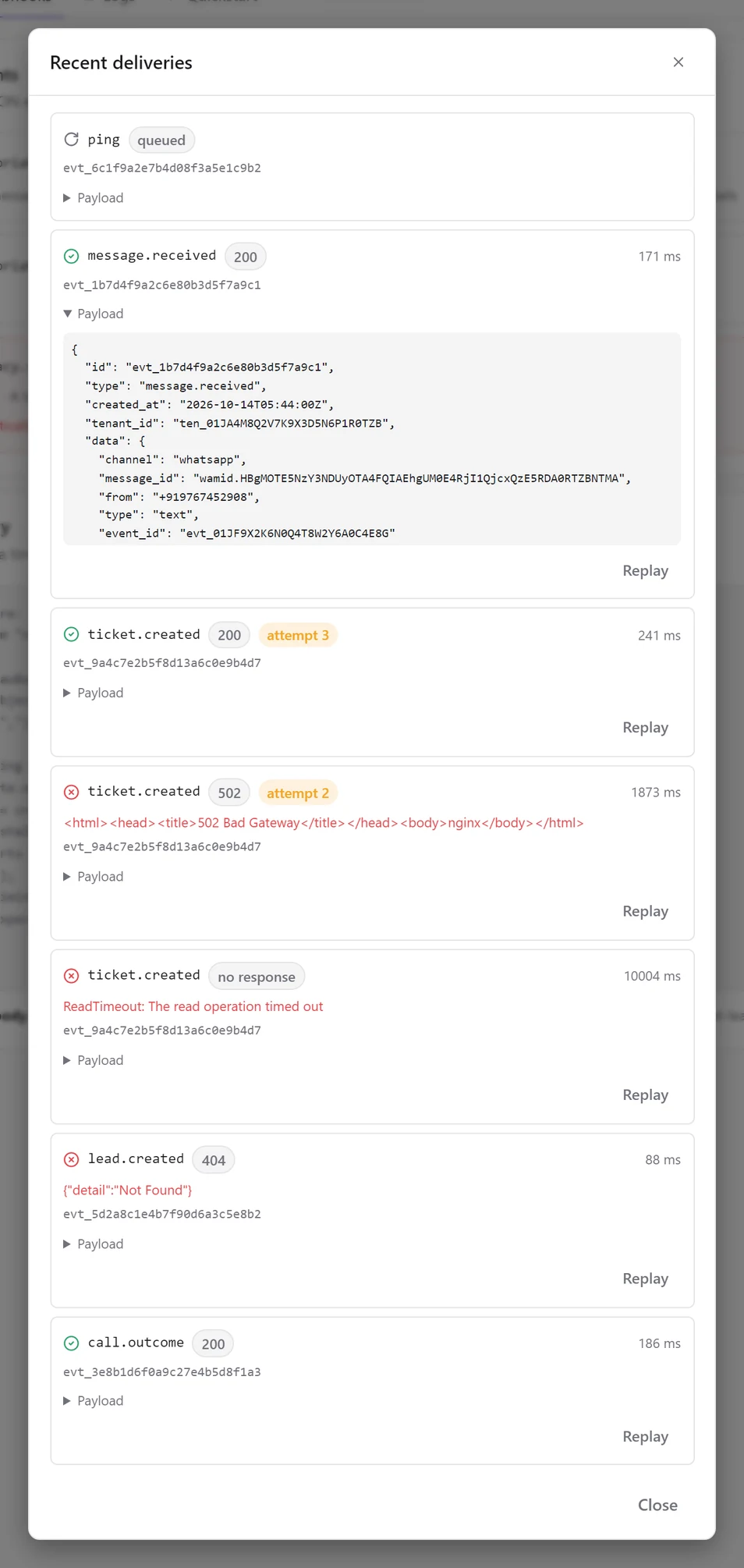
Task: Replay the call.outcome delivery
Action: click(x=645, y=1437)
